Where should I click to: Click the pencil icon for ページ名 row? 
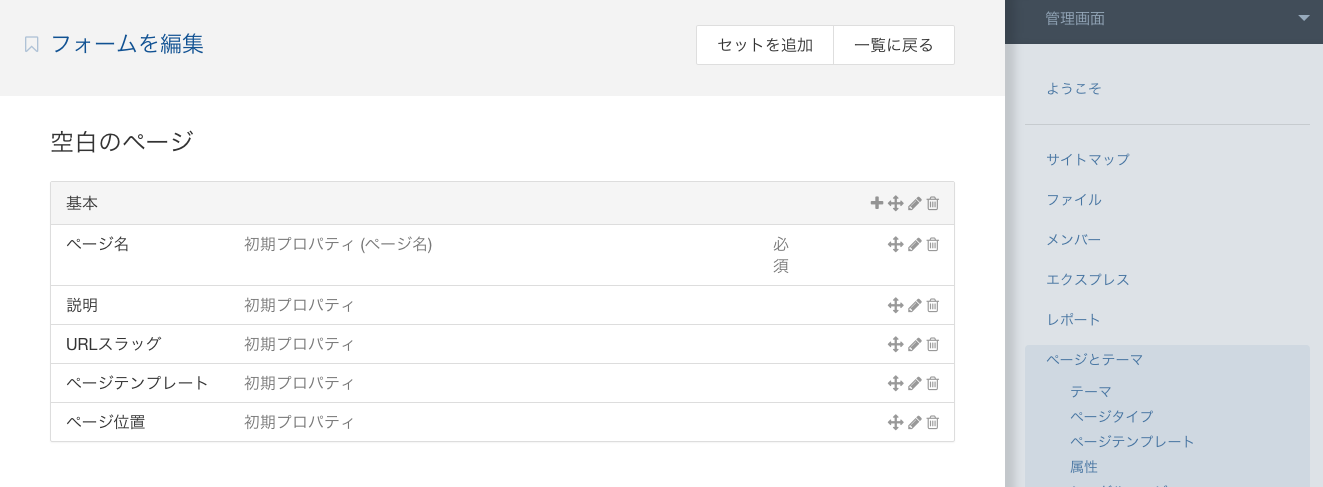915,244
